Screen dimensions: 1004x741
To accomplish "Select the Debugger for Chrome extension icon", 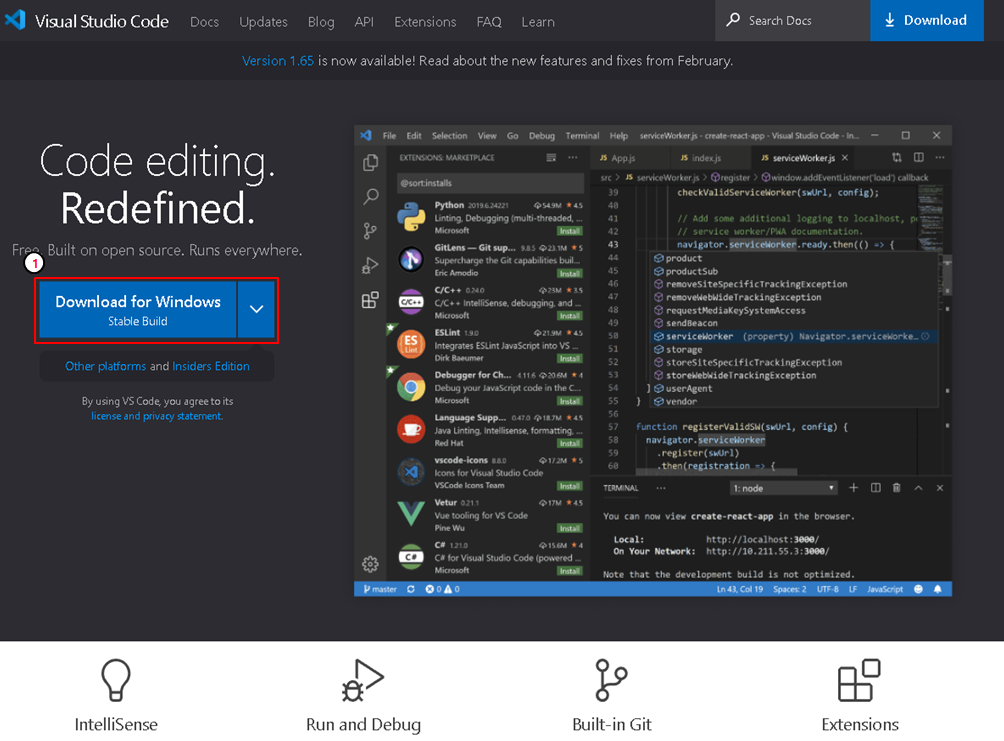I will click(411, 387).
